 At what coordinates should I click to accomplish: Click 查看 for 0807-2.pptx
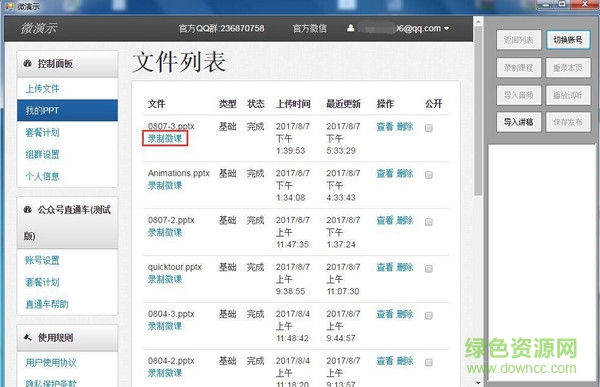(385, 220)
